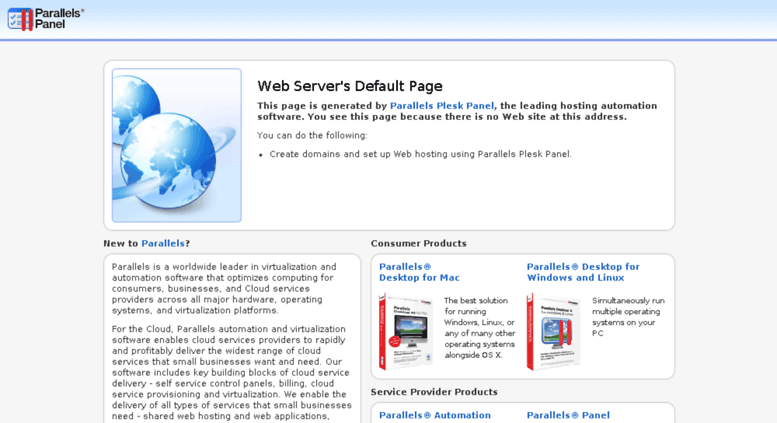This screenshot has width=777, height=423.
Task: Click 'Simultaneously run multiple operating systems' description
Action: pyautogui.click(x=628, y=317)
